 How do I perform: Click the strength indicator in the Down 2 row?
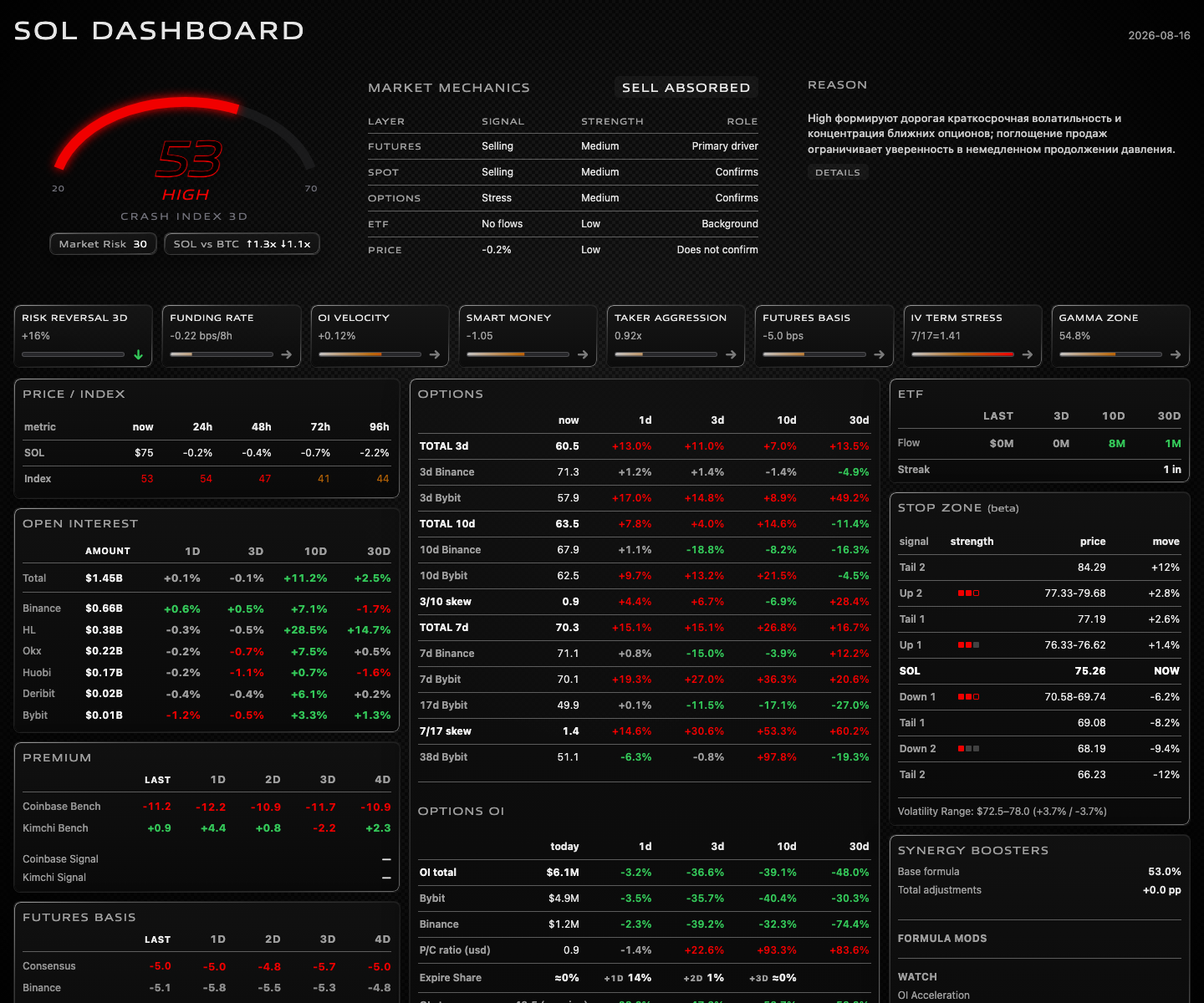point(969,749)
